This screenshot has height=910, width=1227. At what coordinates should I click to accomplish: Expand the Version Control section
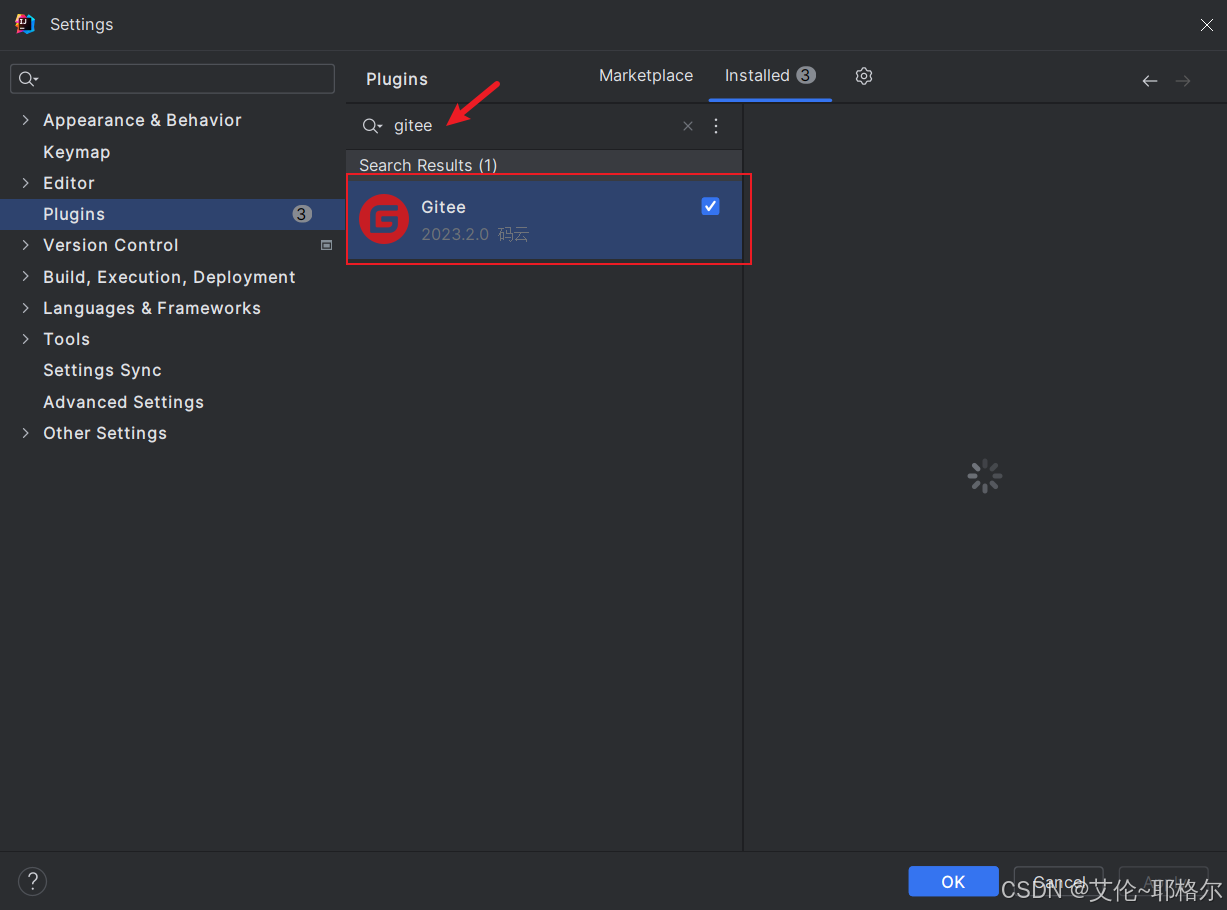click(x=26, y=245)
